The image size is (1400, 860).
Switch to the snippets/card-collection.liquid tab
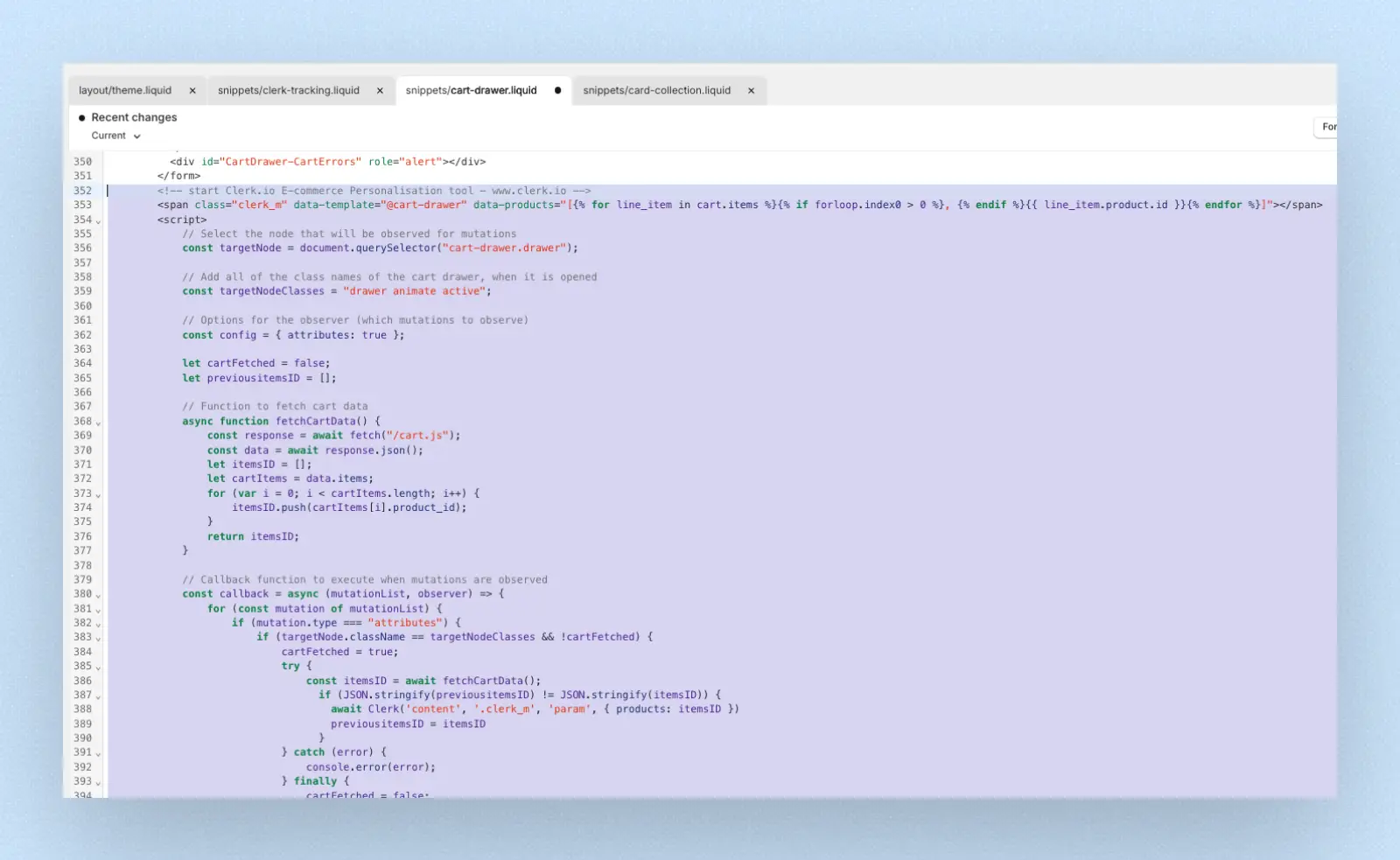click(x=656, y=91)
